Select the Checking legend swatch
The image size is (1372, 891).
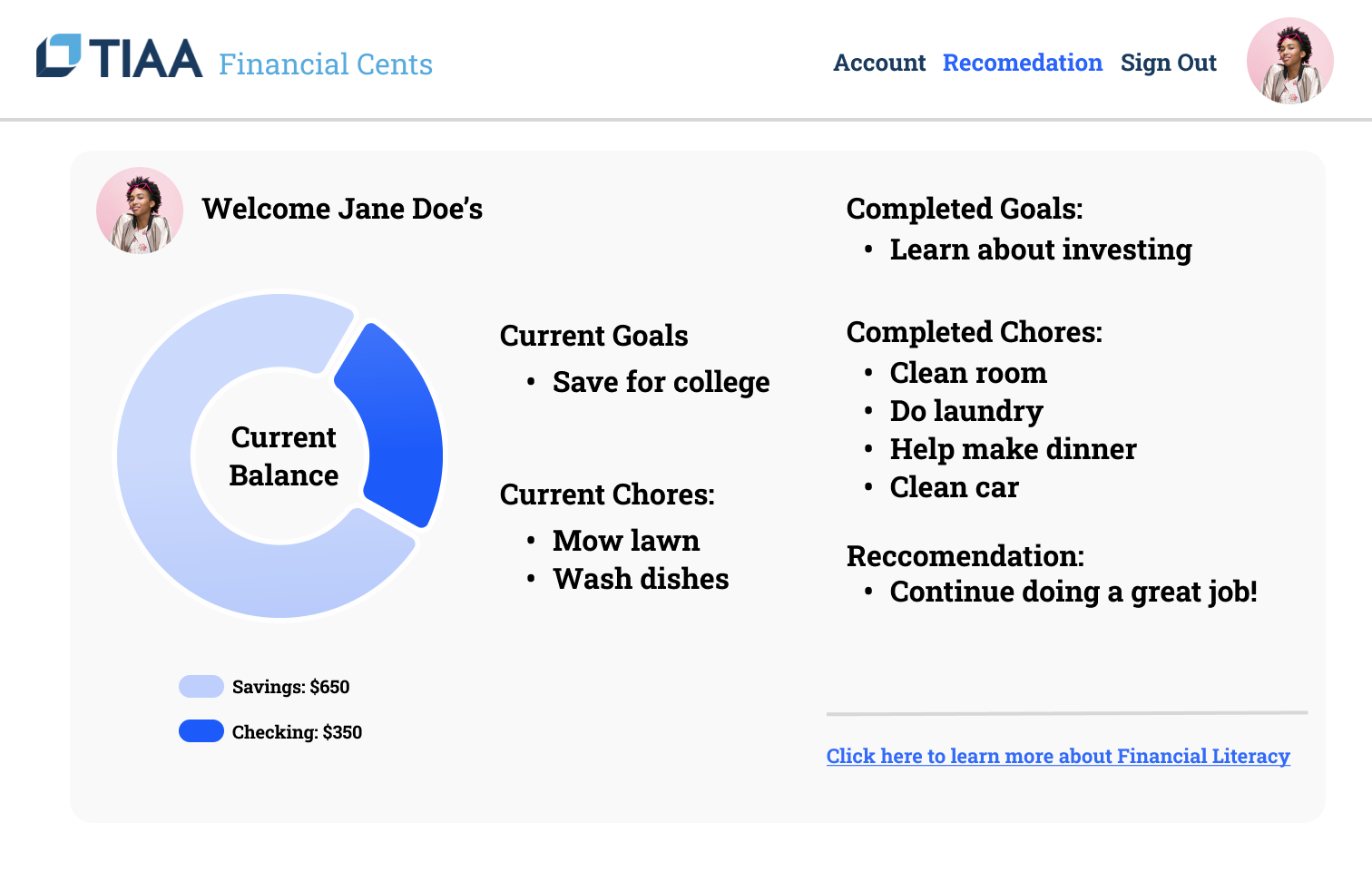pos(201,730)
